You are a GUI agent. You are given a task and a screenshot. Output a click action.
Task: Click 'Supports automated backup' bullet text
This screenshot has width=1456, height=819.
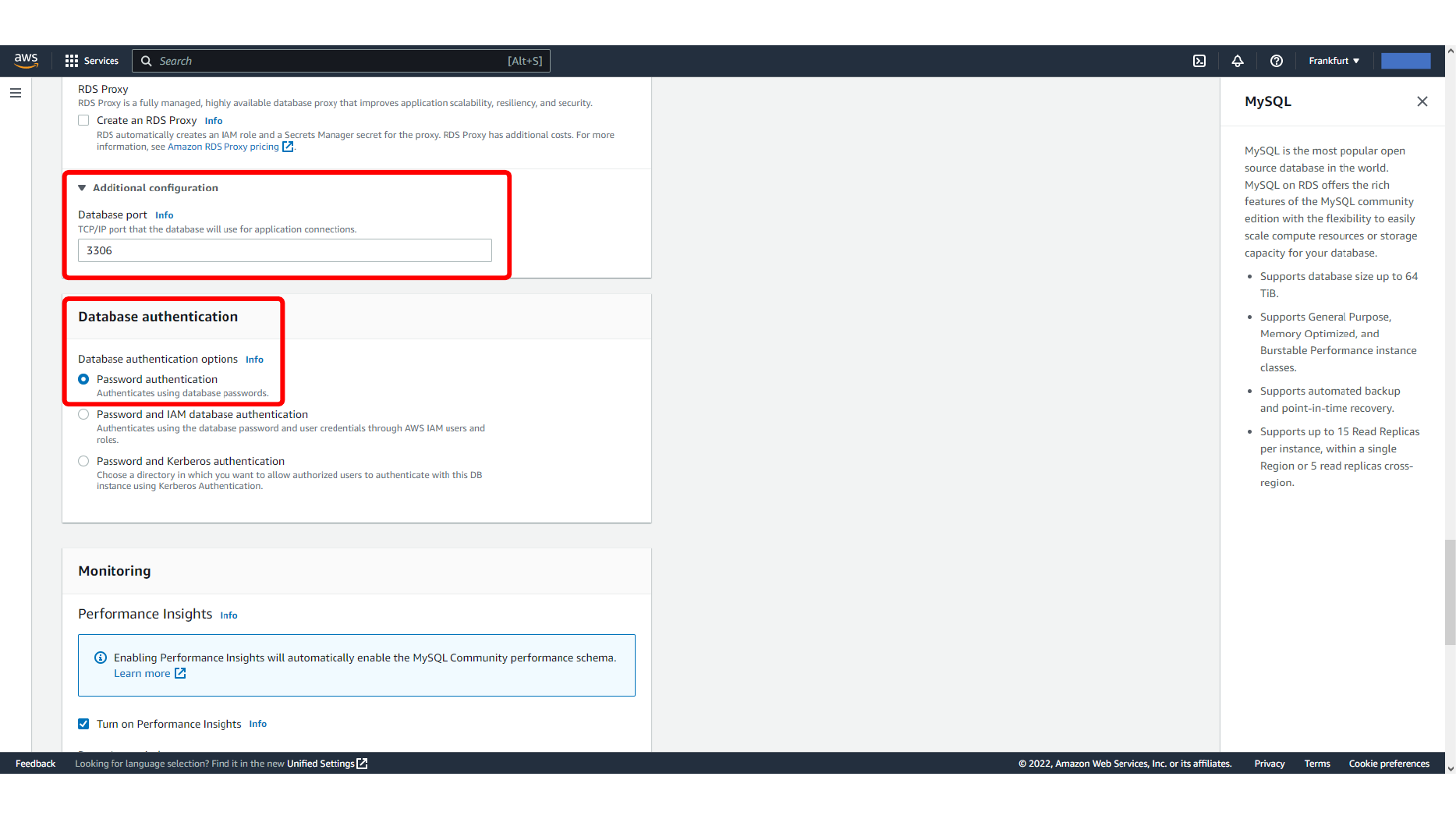(x=1330, y=399)
